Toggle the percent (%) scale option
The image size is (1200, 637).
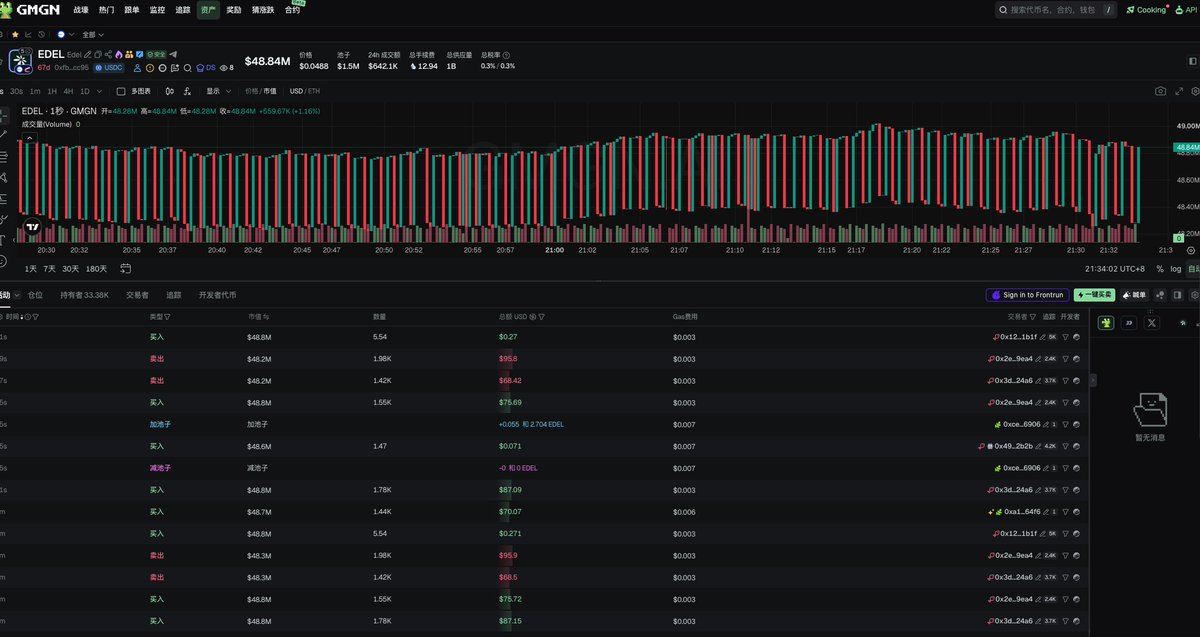[x=1160, y=269]
